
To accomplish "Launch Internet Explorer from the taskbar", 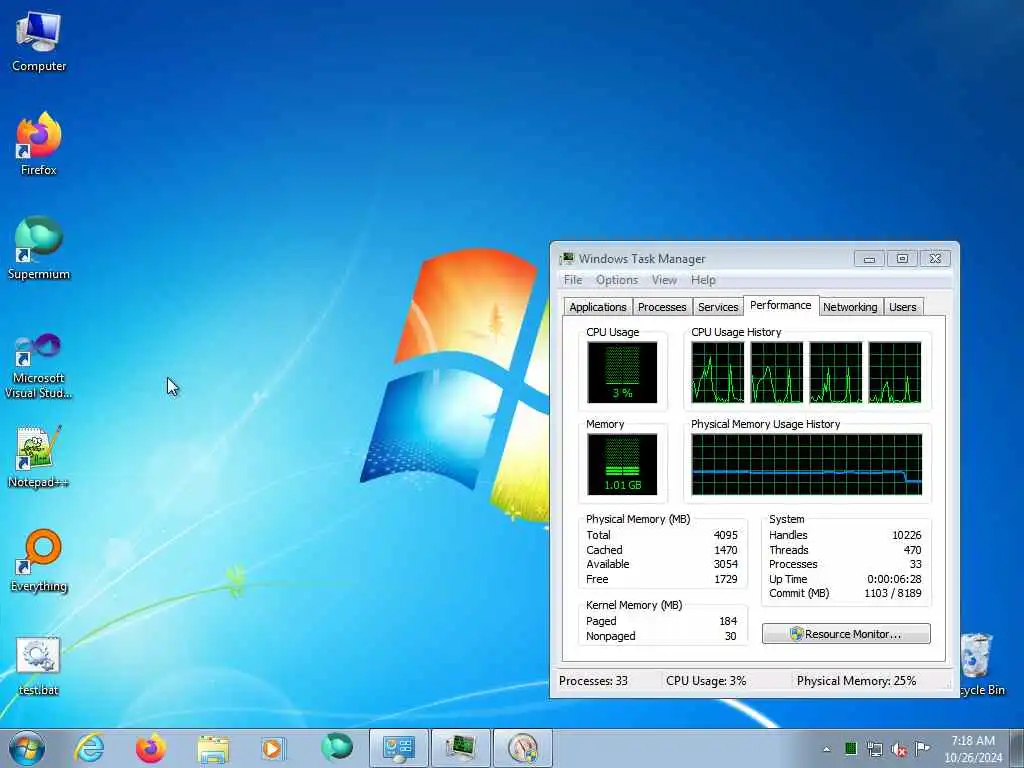I will pyautogui.click(x=89, y=748).
